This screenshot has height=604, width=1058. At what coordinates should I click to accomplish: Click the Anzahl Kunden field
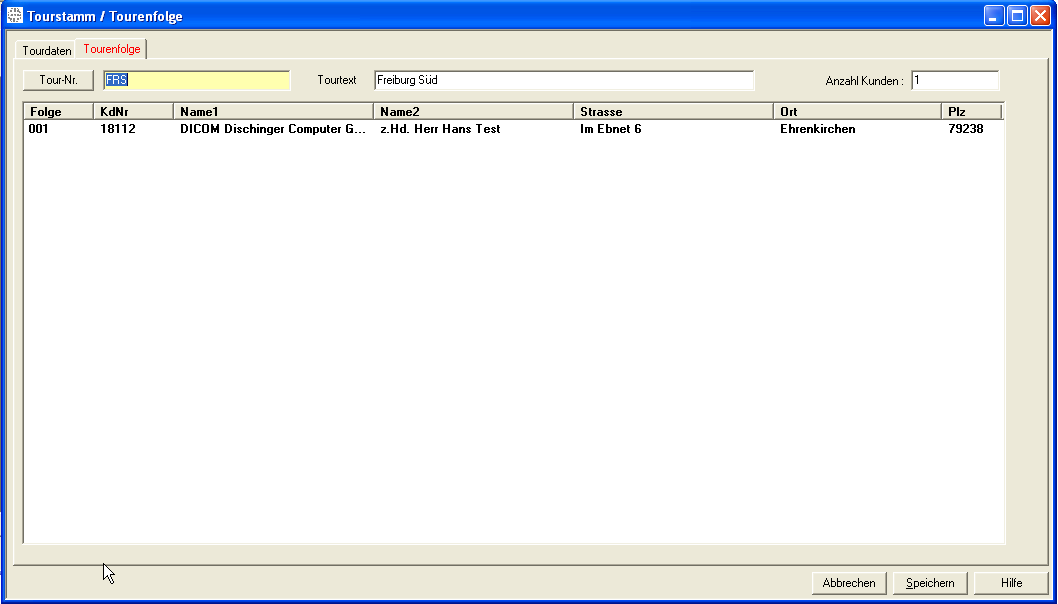[954, 80]
